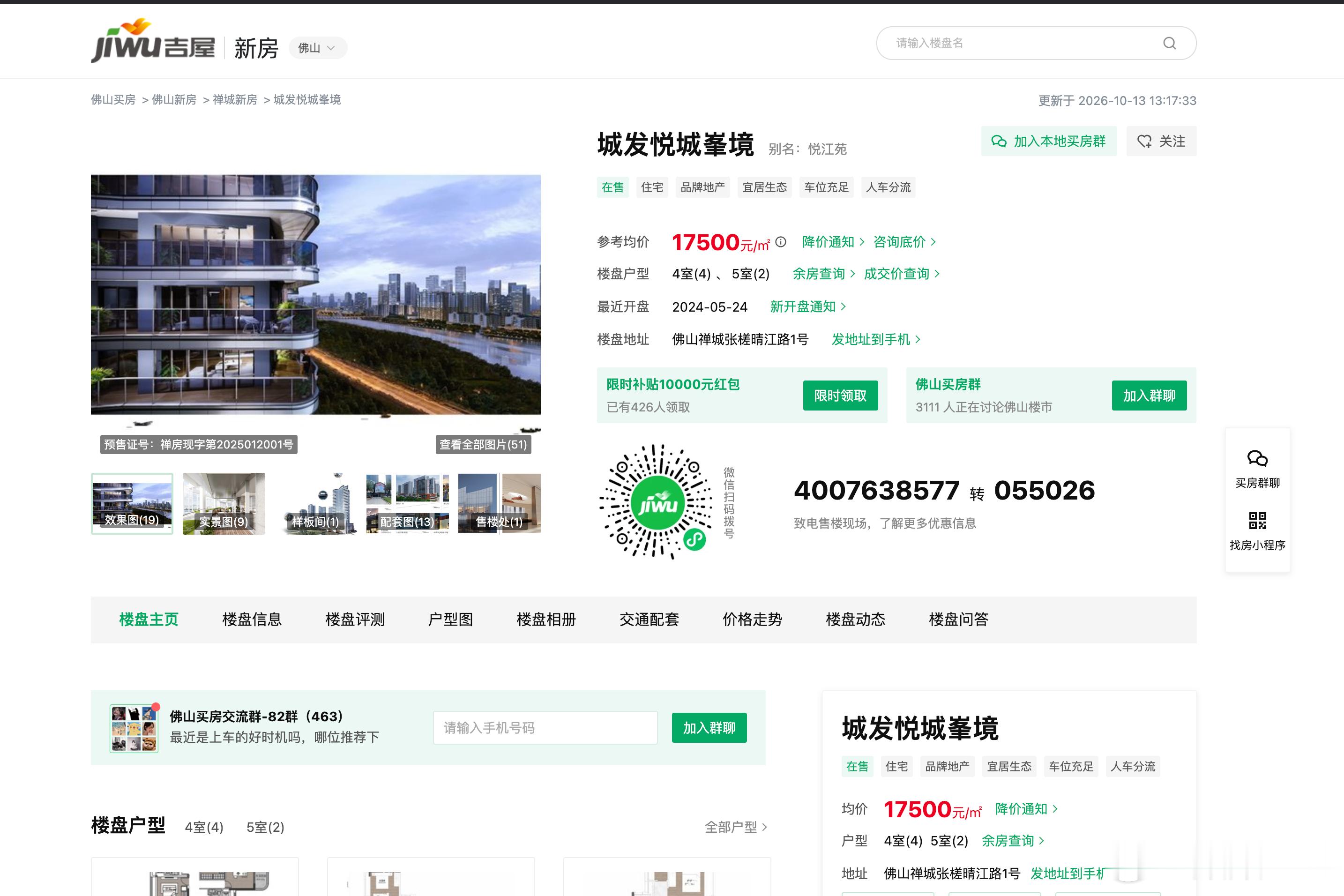Click the 宜居生态 tag under title
1344x896 pixels.
tap(764, 187)
